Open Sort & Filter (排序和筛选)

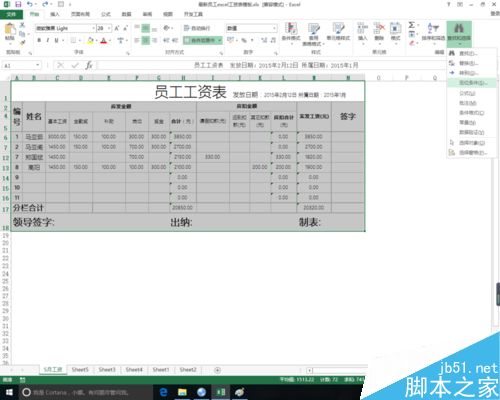(433, 32)
